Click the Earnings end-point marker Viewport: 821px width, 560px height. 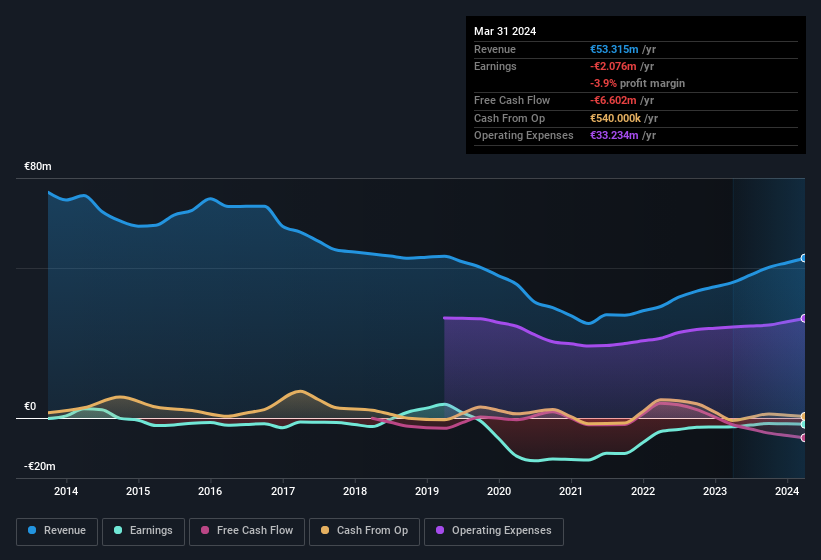pyautogui.click(x=804, y=424)
